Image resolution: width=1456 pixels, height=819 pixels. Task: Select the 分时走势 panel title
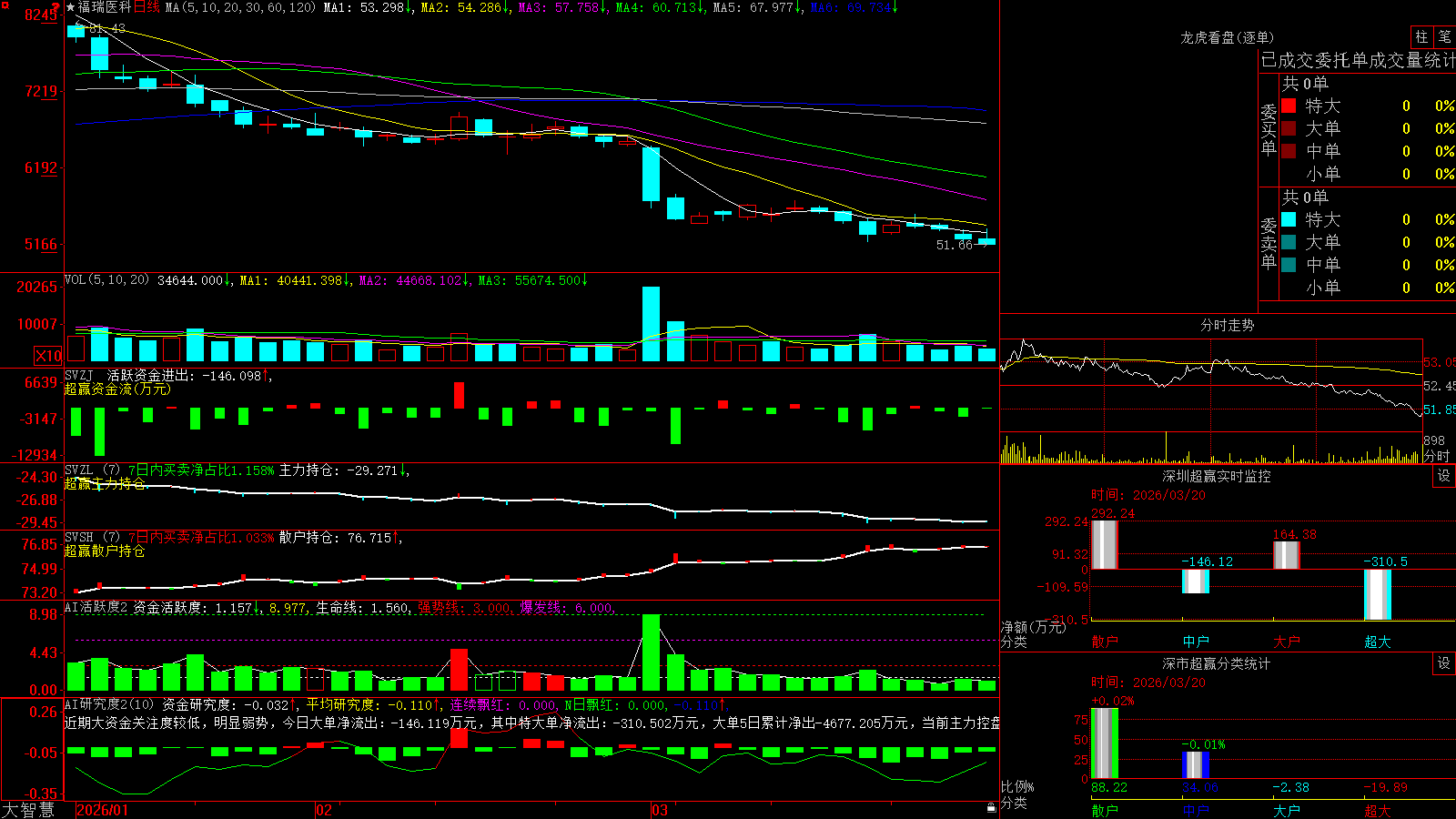(1227, 325)
